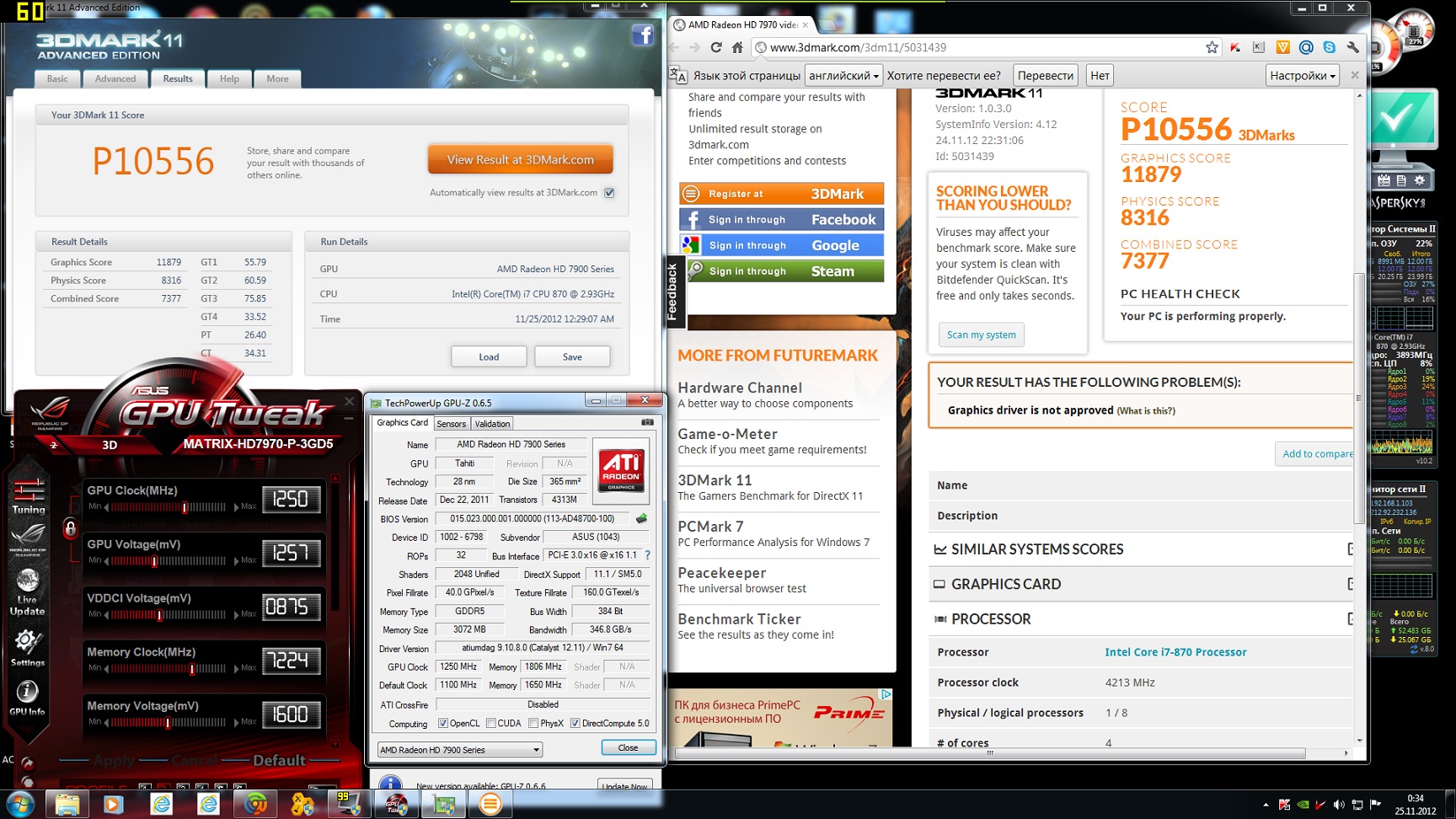1456x819 pixels.
Task: Adjust the GPU Clock(MHz) slider handle
Action: [x=185, y=507]
